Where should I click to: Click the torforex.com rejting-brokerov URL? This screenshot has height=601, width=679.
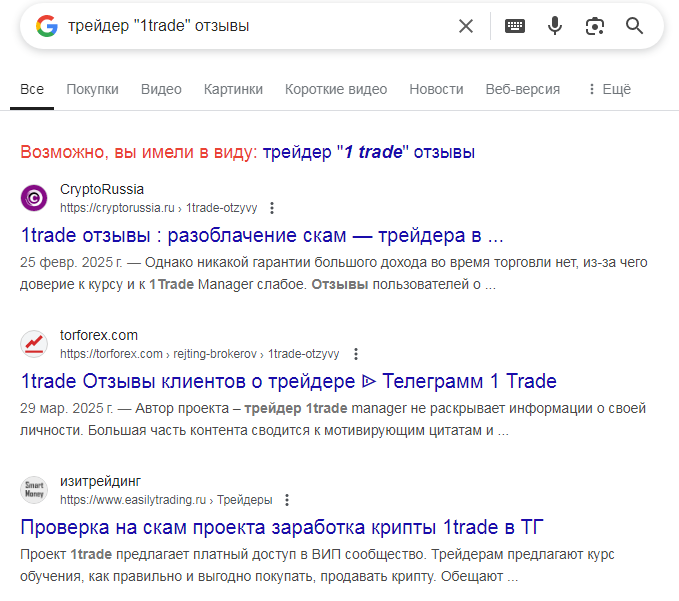coord(200,354)
